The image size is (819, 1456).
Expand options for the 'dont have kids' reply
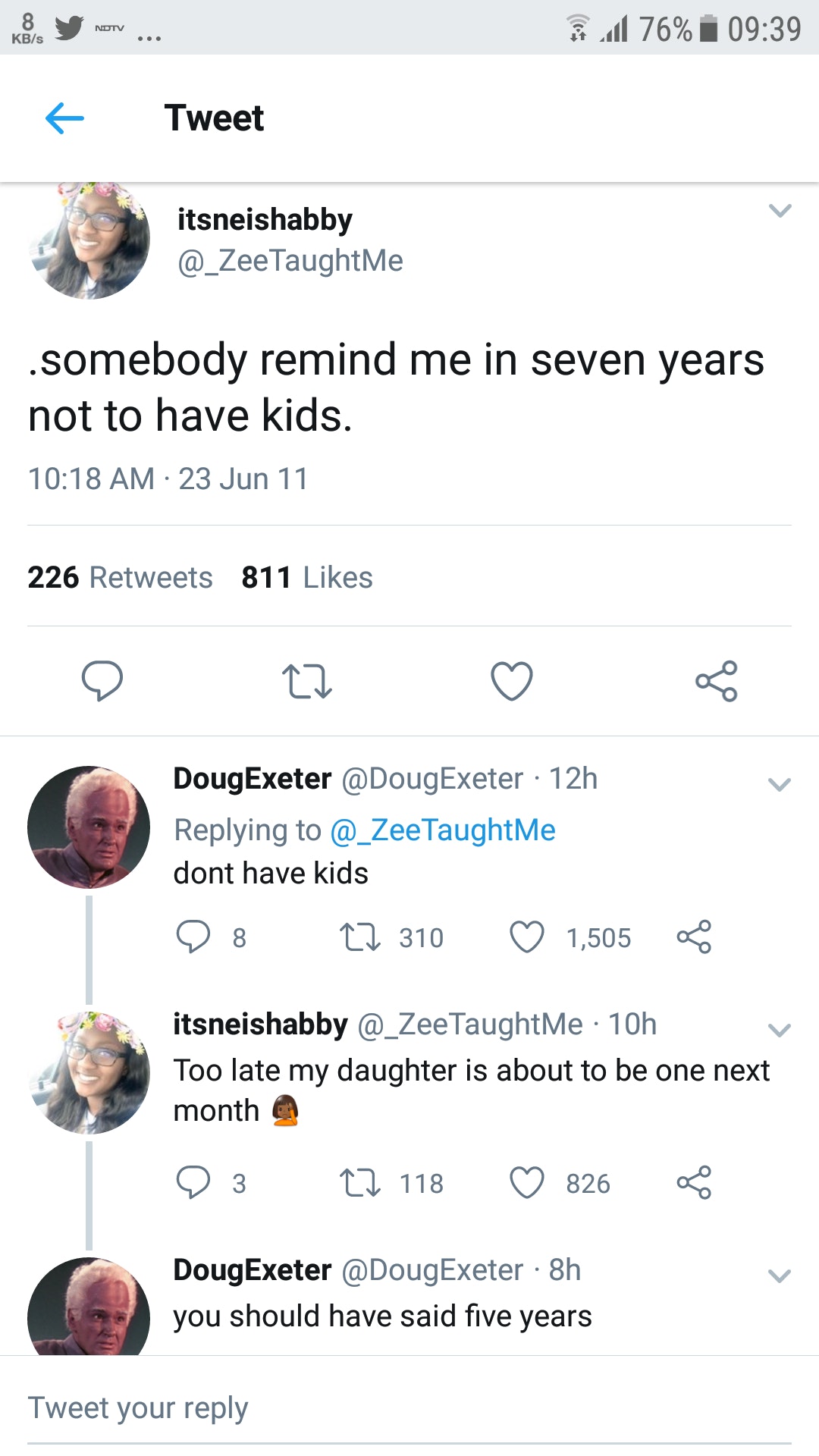[x=780, y=784]
